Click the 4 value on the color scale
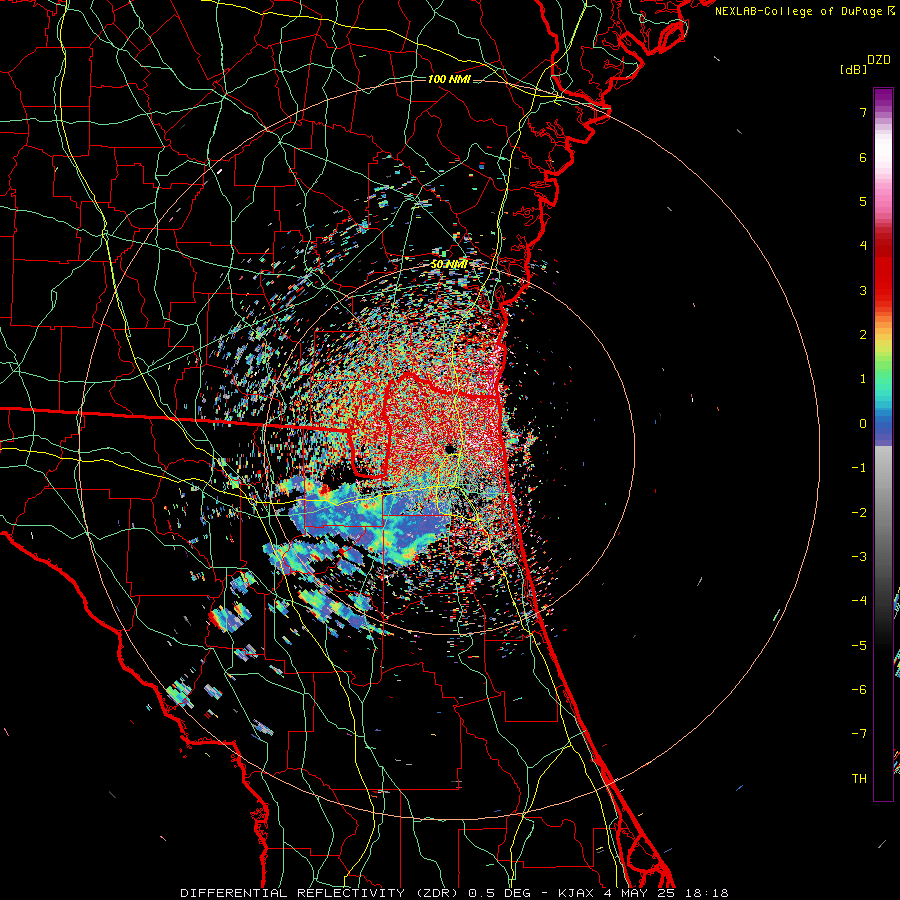 [x=863, y=246]
